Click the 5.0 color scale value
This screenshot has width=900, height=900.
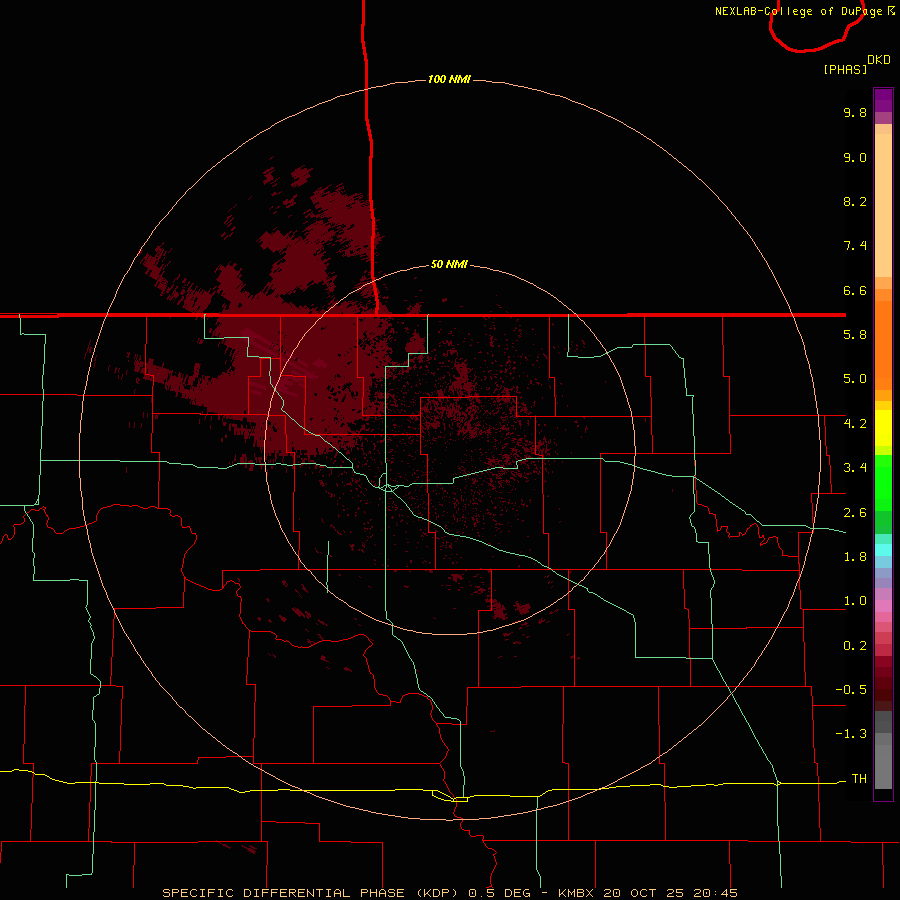click(x=855, y=379)
